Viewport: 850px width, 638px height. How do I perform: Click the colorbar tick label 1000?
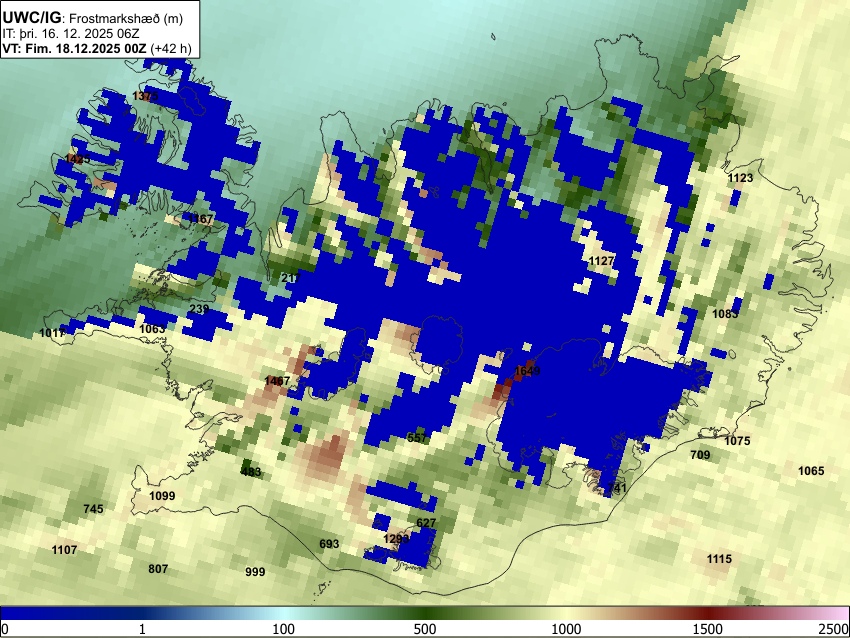(x=566, y=629)
